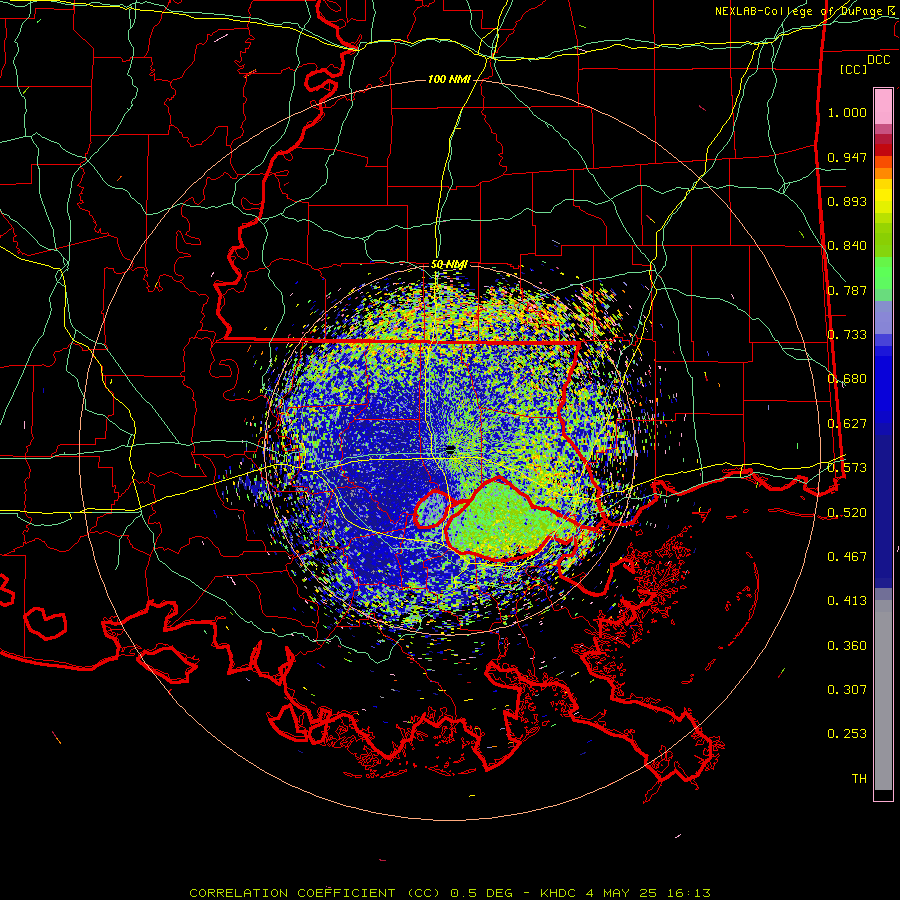Pick the red swatch above the 0.947 value
Screen dimensions: 900x900
pos(883,150)
